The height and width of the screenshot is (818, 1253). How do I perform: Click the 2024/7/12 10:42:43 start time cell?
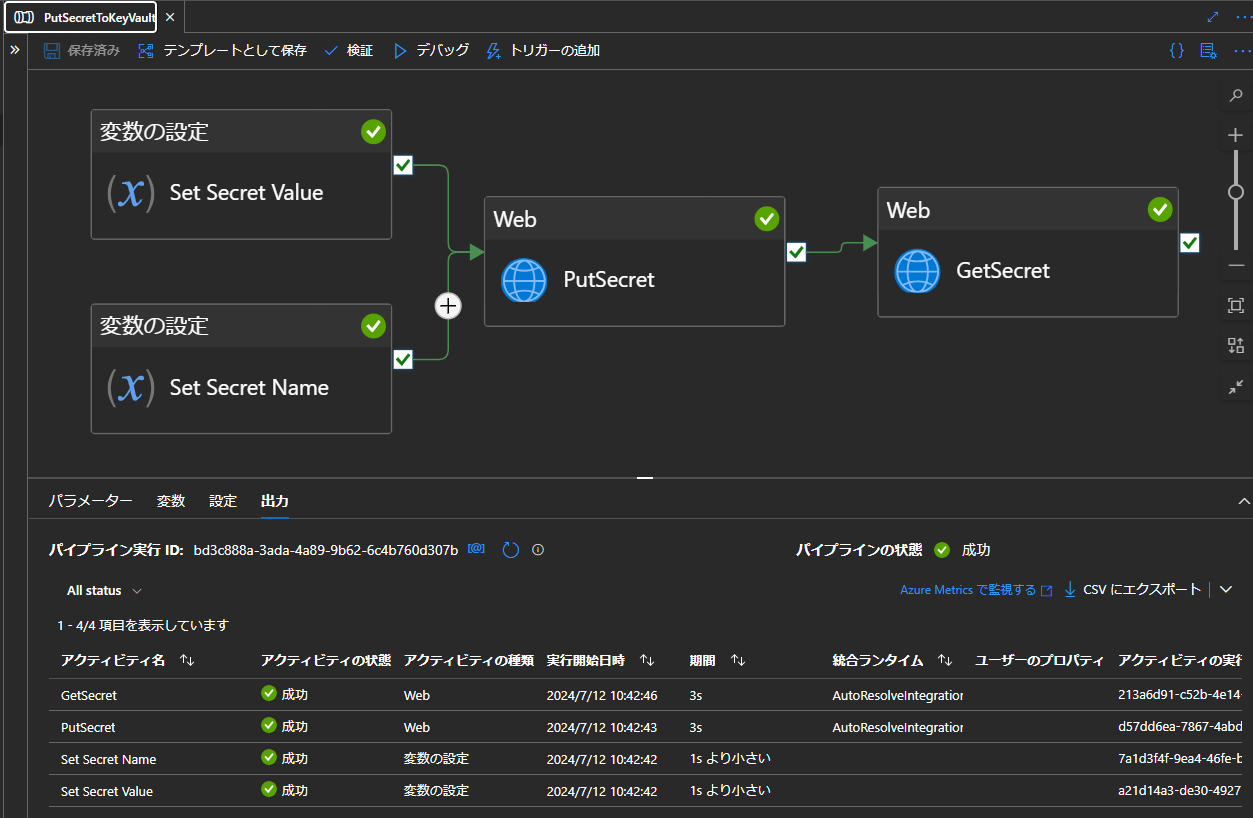[x=601, y=727]
